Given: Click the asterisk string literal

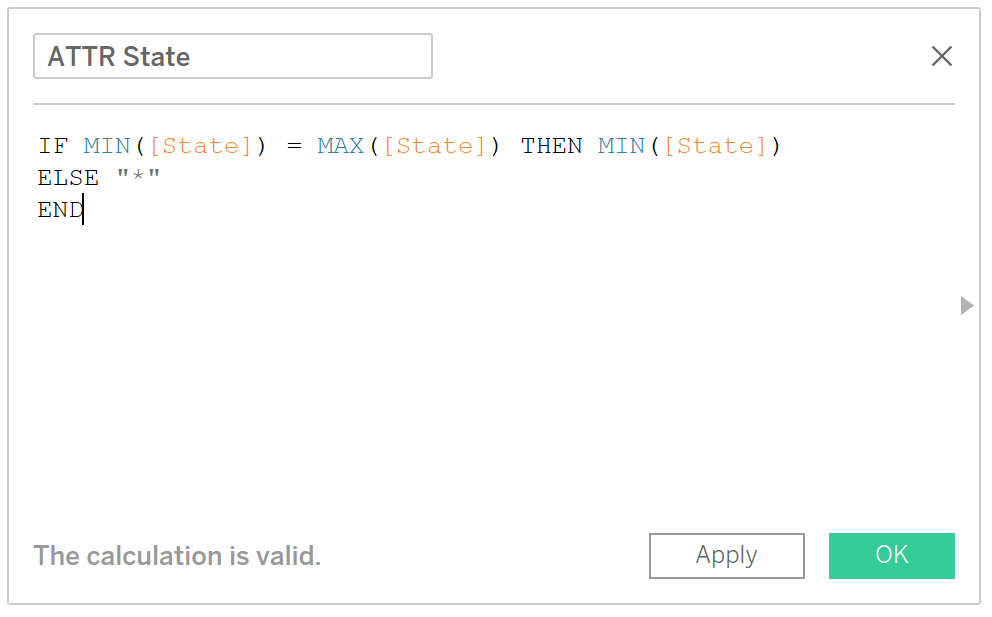Looking at the screenshot, I should [x=139, y=175].
